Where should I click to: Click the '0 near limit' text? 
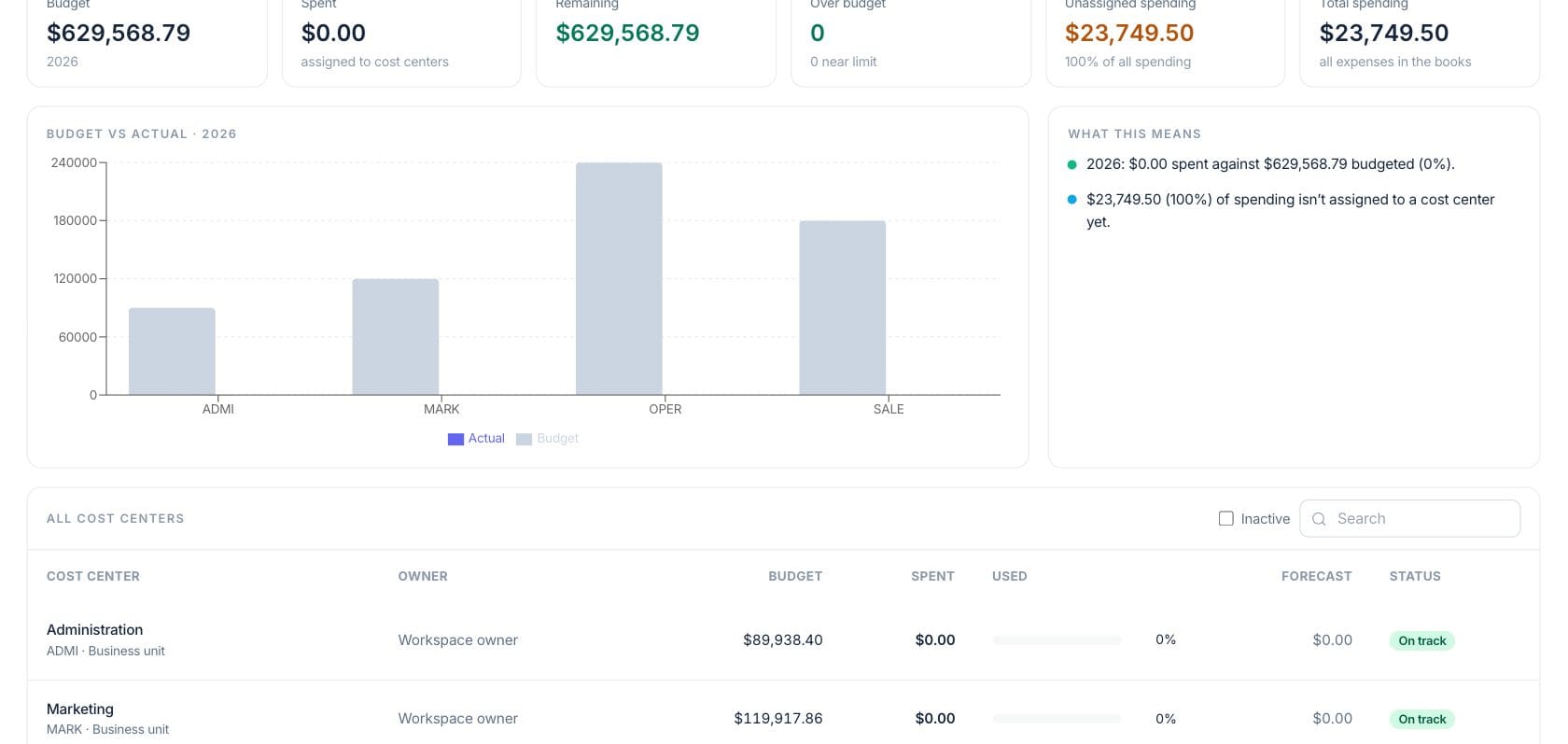[844, 62]
